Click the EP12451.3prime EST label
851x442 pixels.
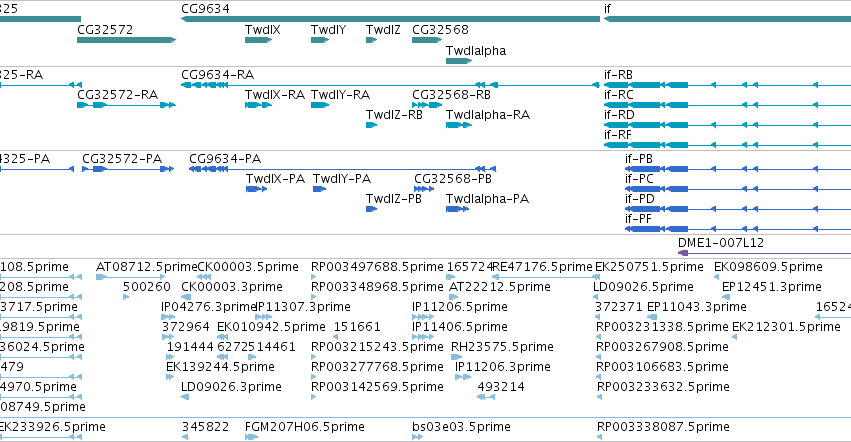772,287
